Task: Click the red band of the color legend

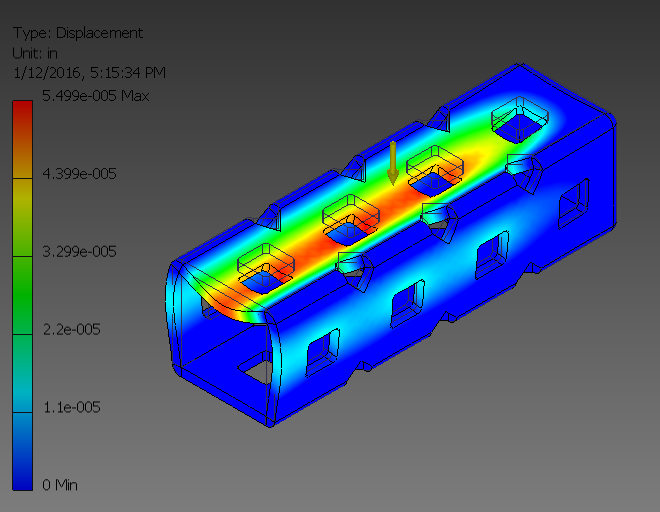Action: pos(22,139)
